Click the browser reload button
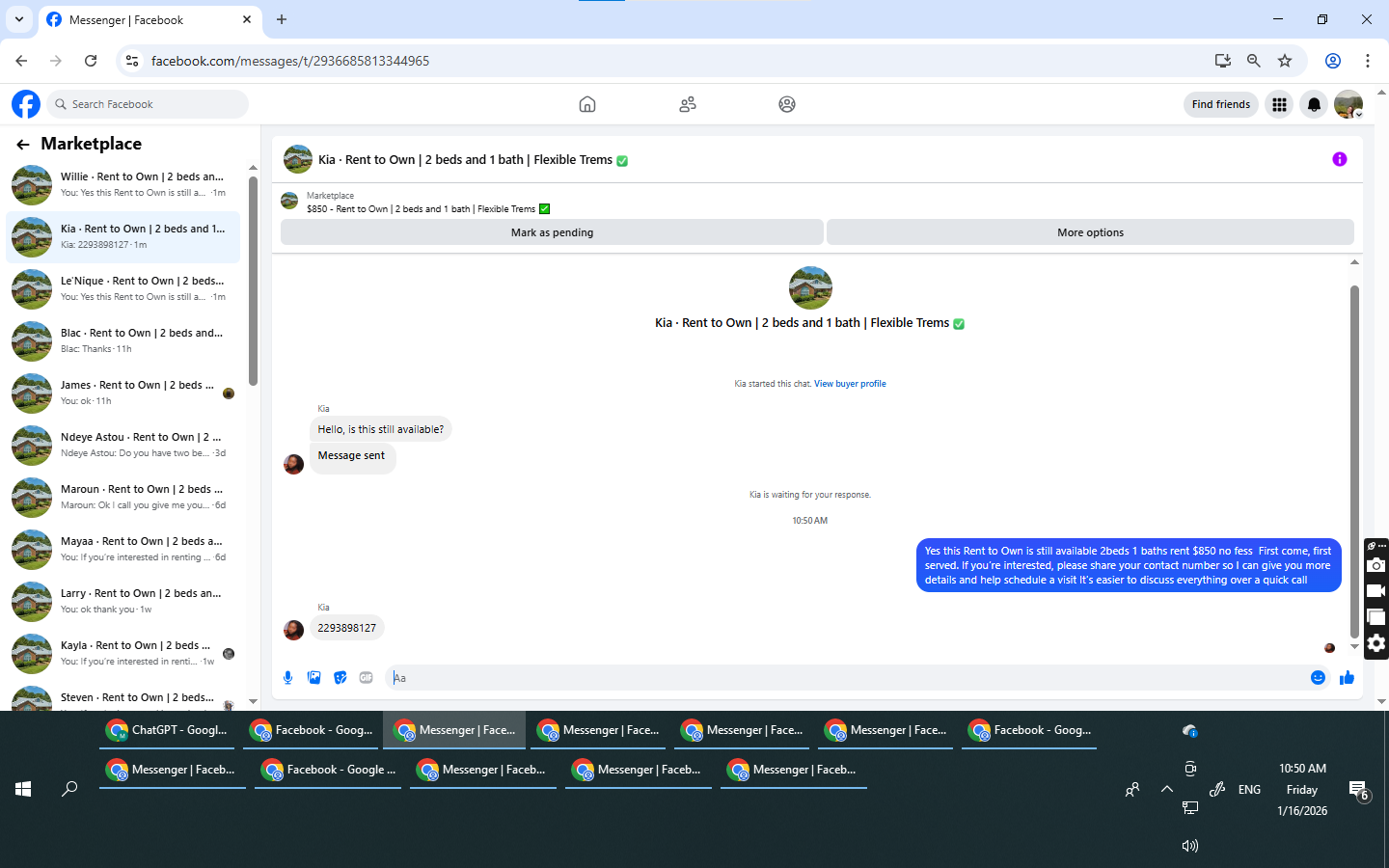Screen dimensions: 1389x868 click(x=91, y=61)
